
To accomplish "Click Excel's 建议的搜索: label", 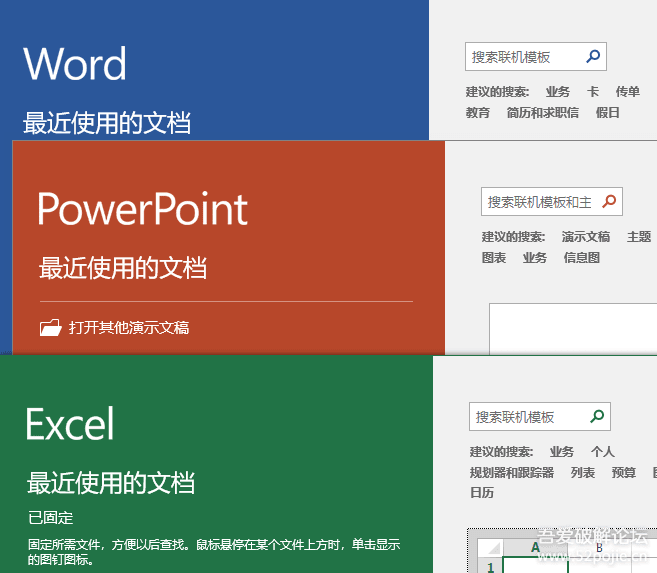I will click(x=501, y=452).
